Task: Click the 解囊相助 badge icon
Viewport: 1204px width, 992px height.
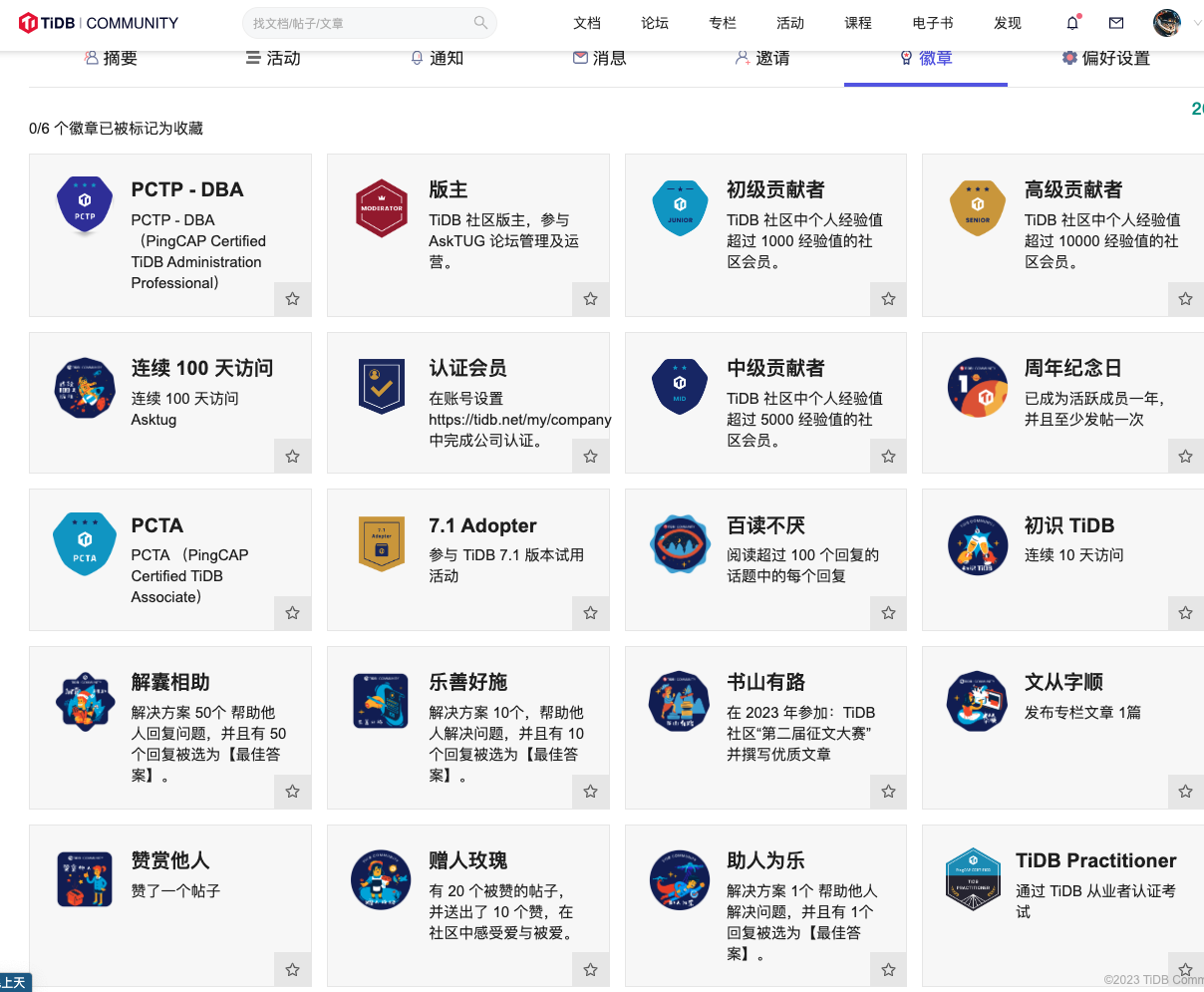Action: point(85,702)
